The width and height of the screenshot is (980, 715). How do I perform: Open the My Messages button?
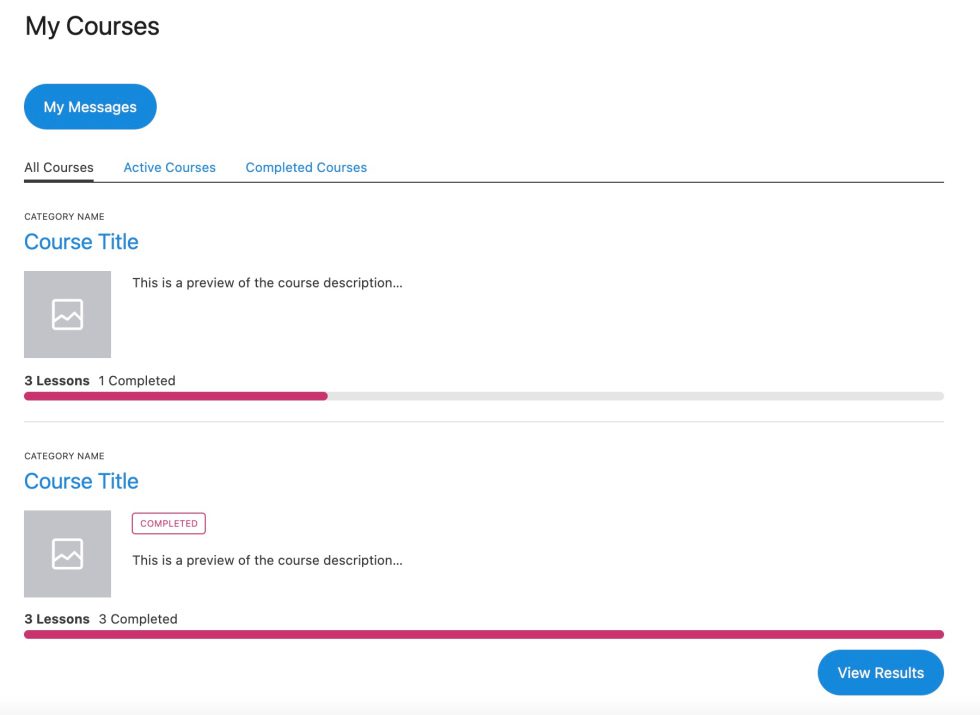pos(90,107)
